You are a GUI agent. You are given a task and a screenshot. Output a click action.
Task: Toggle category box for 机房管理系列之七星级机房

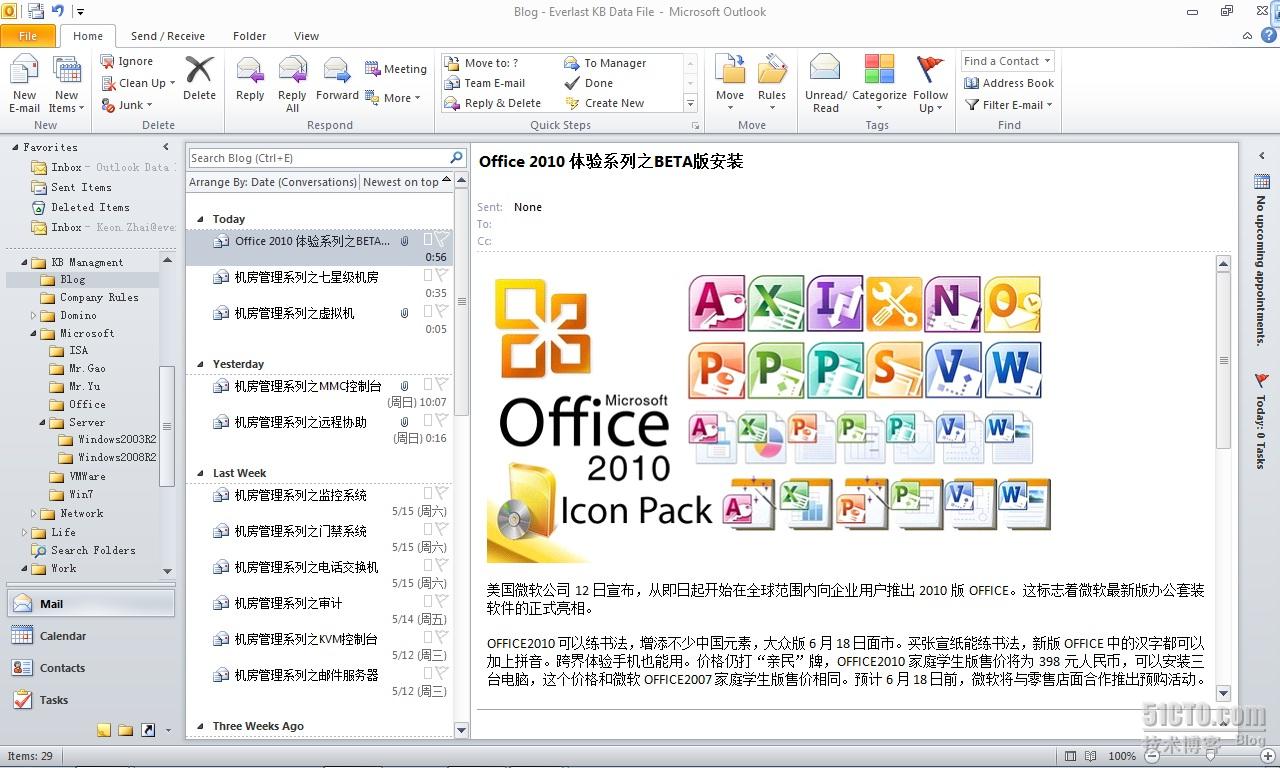point(428,275)
